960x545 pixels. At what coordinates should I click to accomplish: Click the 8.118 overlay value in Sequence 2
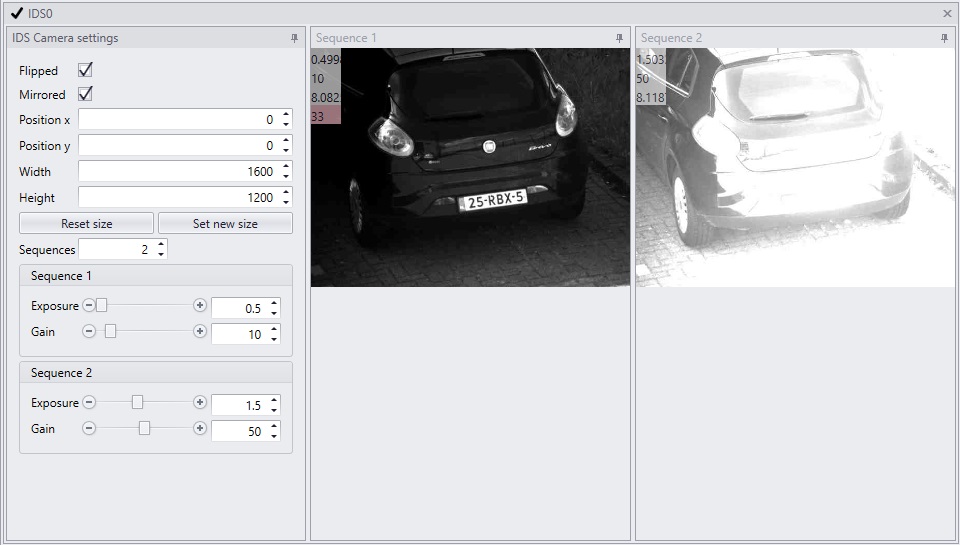(651, 97)
